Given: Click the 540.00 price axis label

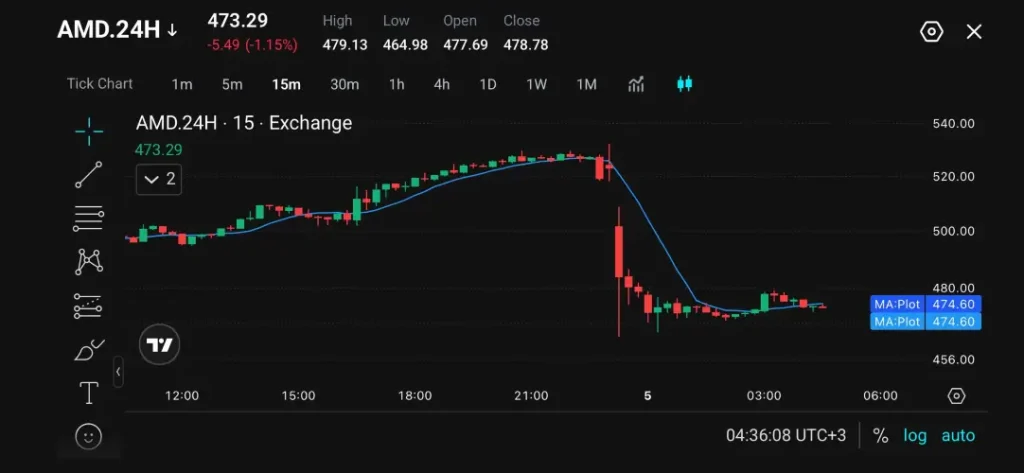Looking at the screenshot, I should coord(952,123).
